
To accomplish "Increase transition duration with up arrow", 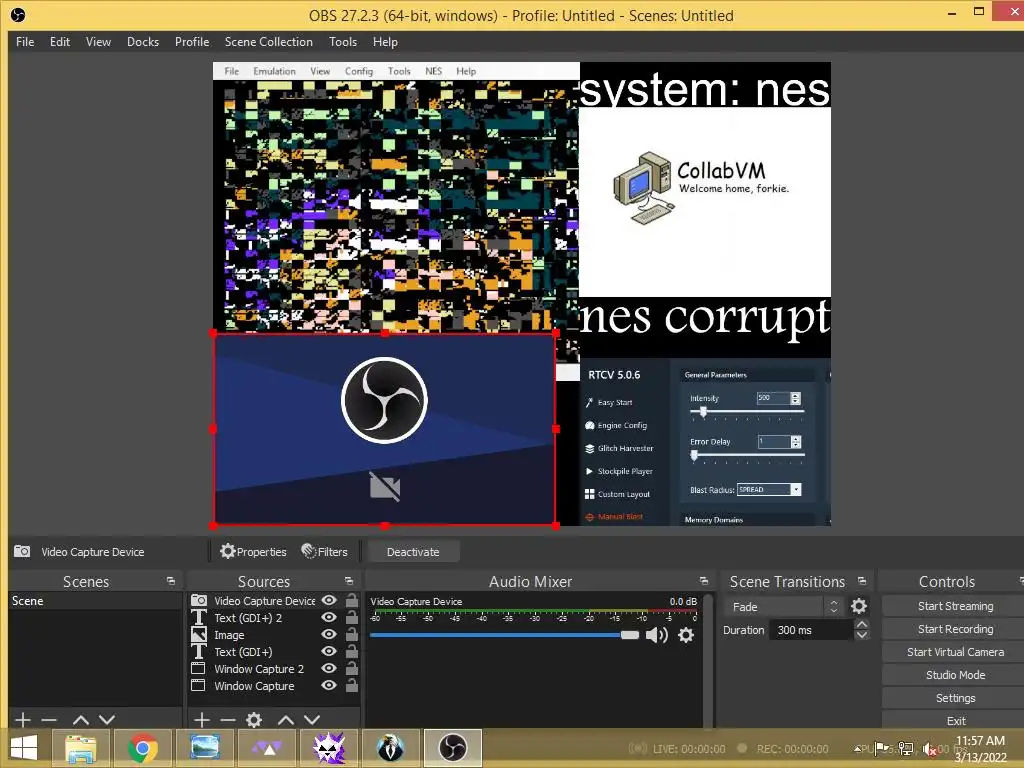I will point(862,624).
